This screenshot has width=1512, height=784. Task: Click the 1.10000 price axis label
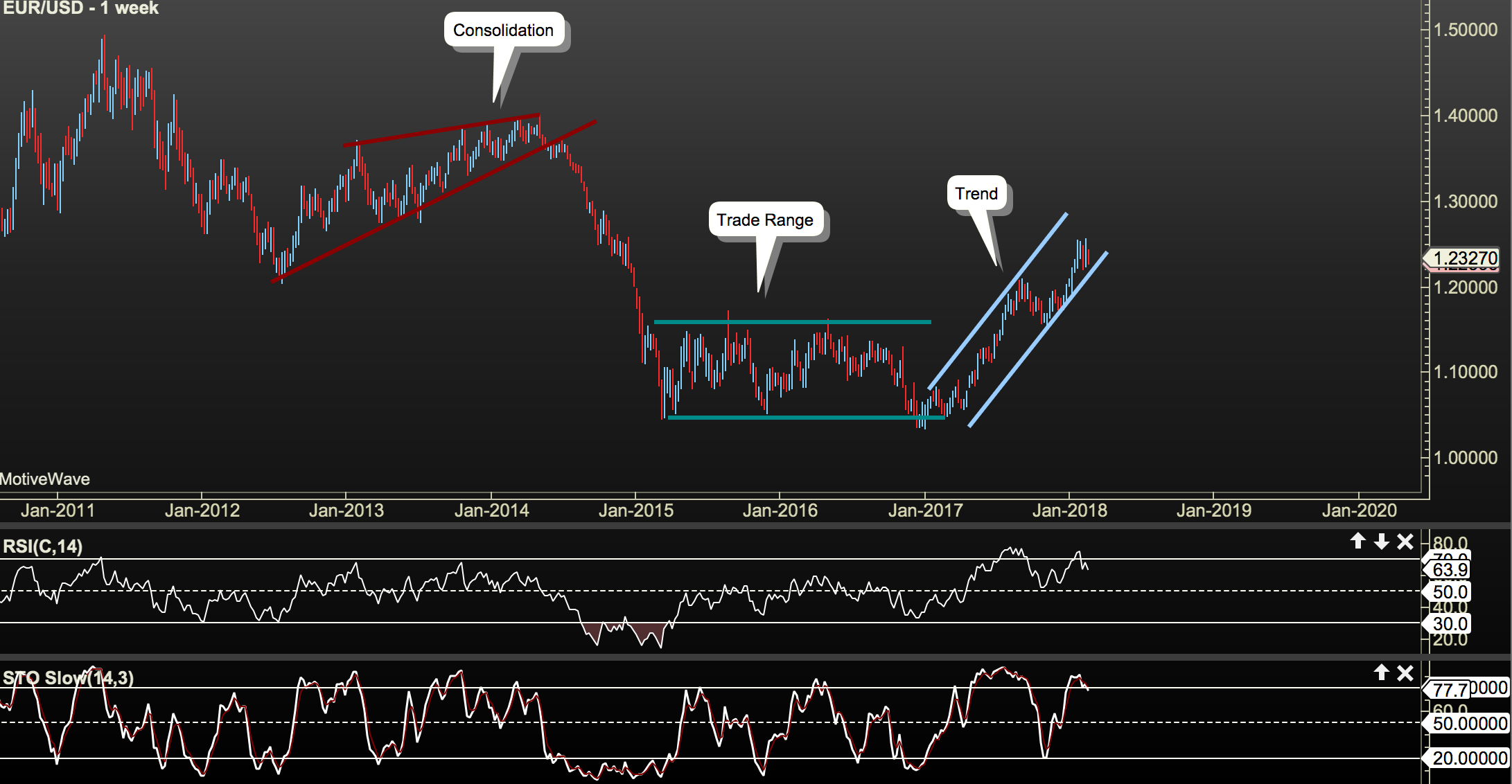tap(1466, 372)
